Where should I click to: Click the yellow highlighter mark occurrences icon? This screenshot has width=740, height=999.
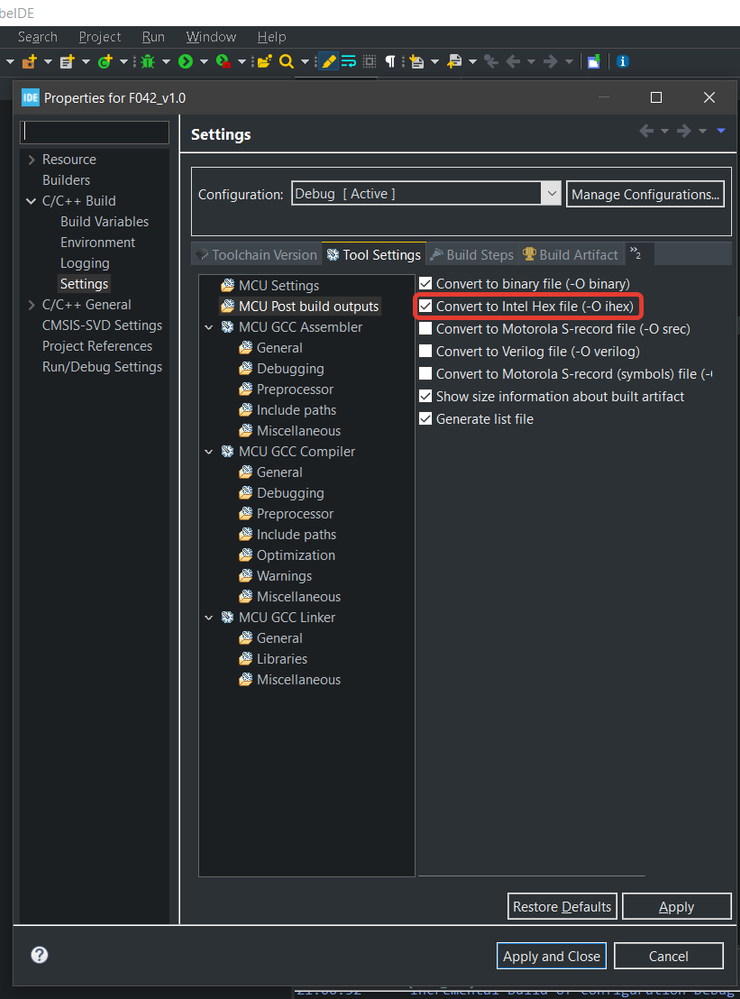tap(328, 61)
